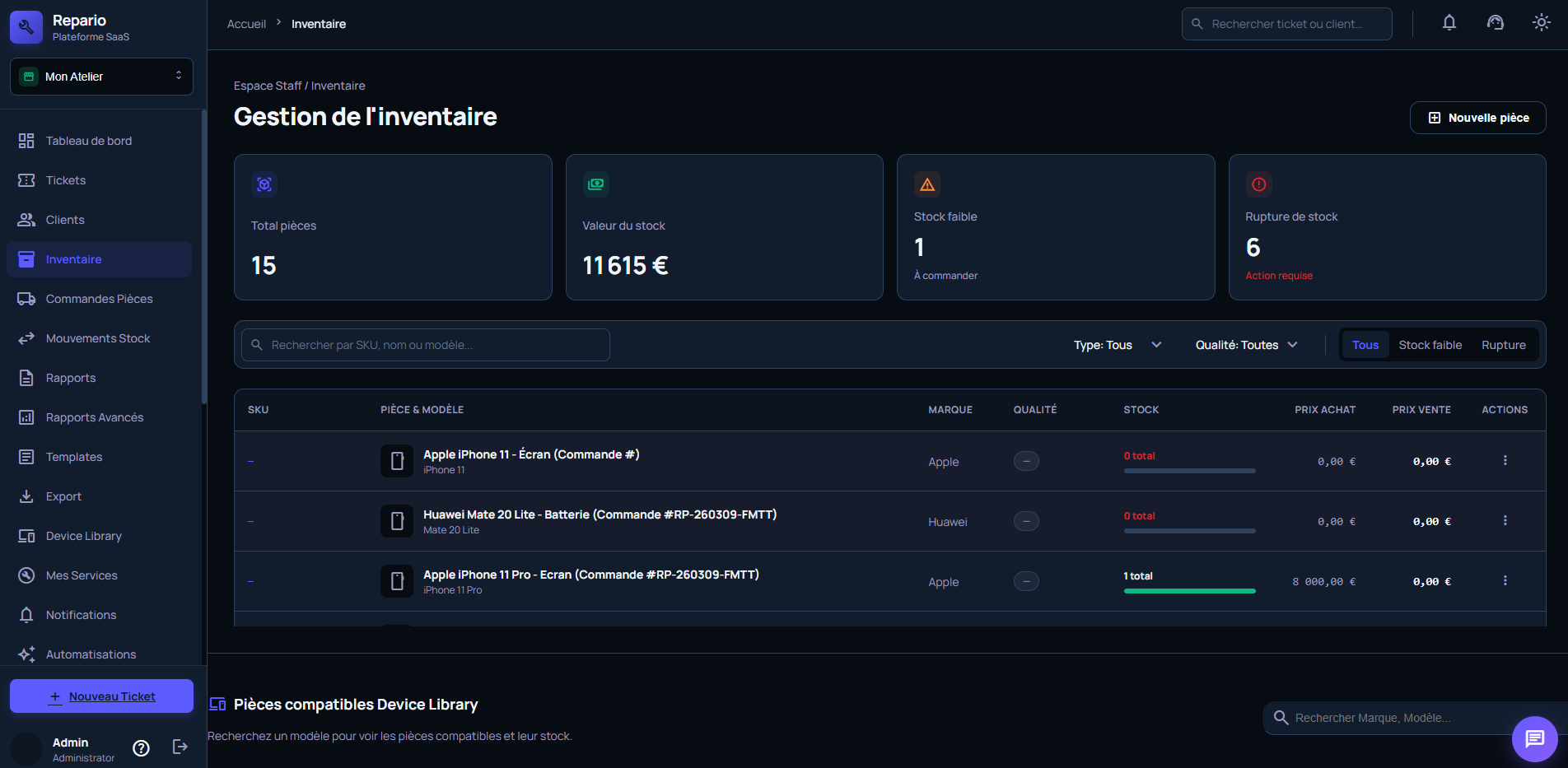The image size is (1568, 768).
Task: Select the Stock faible filter
Action: point(1430,345)
